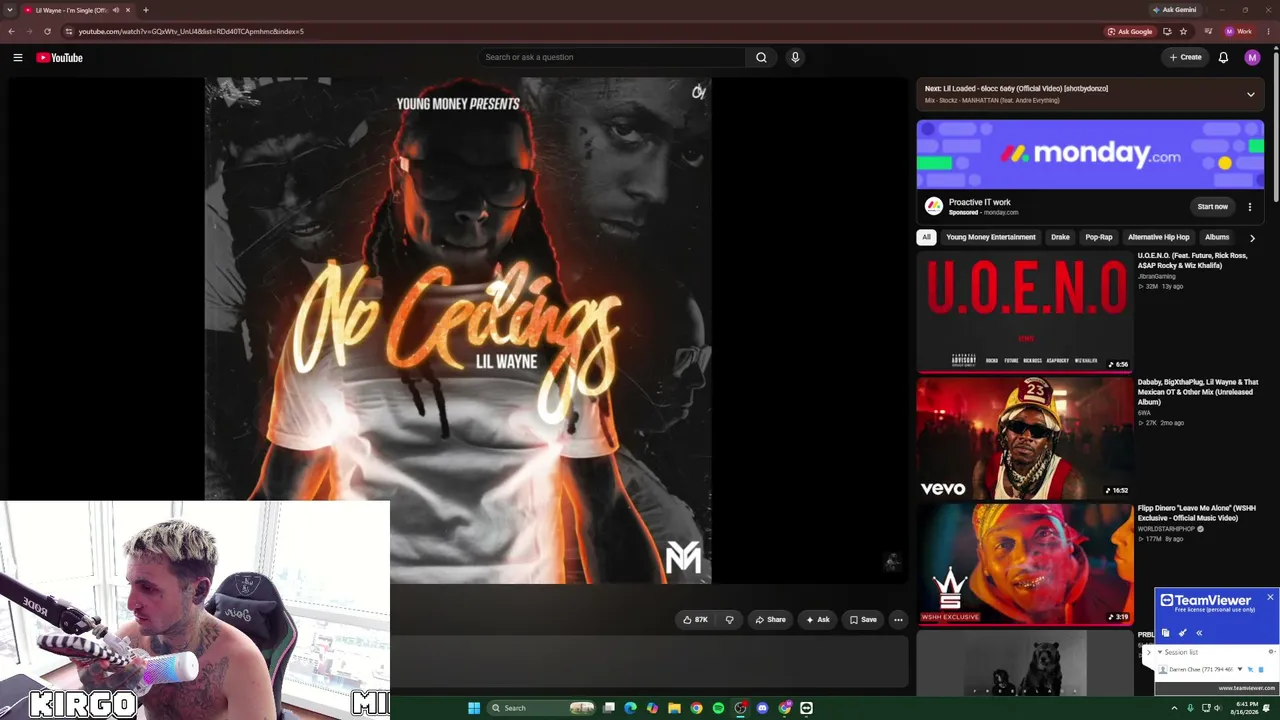
Task: Open the monday.com ad options menu
Action: click(x=1250, y=207)
